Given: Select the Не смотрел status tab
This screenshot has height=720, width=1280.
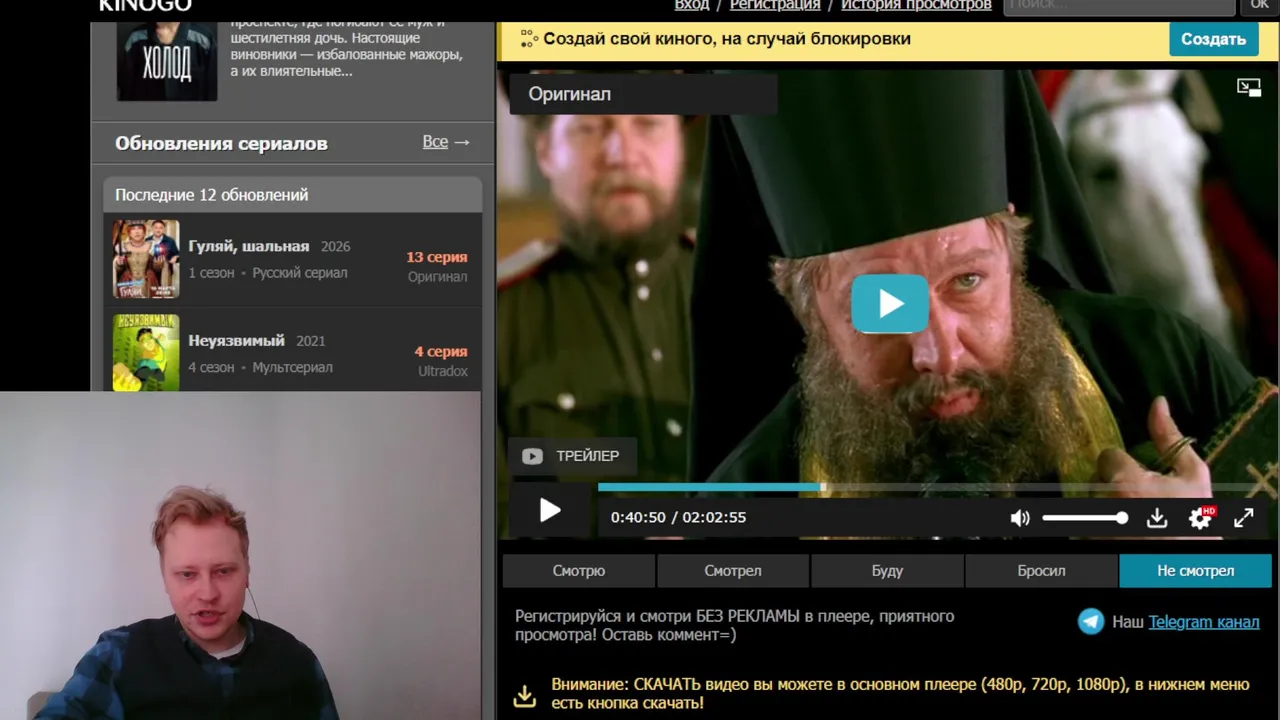Looking at the screenshot, I should pyautogui.click(x=1195, y=571).
